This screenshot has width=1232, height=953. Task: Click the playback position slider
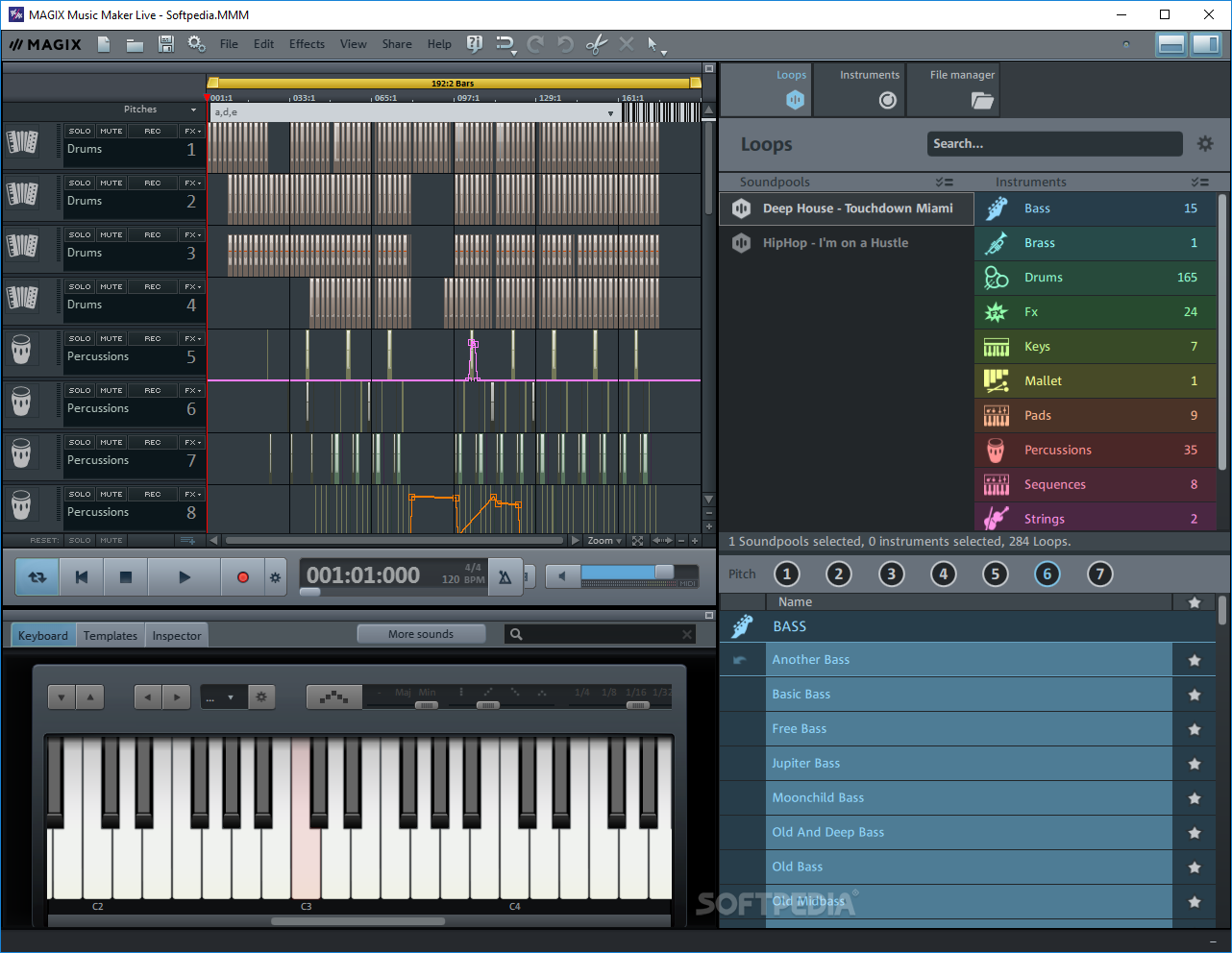310,592
